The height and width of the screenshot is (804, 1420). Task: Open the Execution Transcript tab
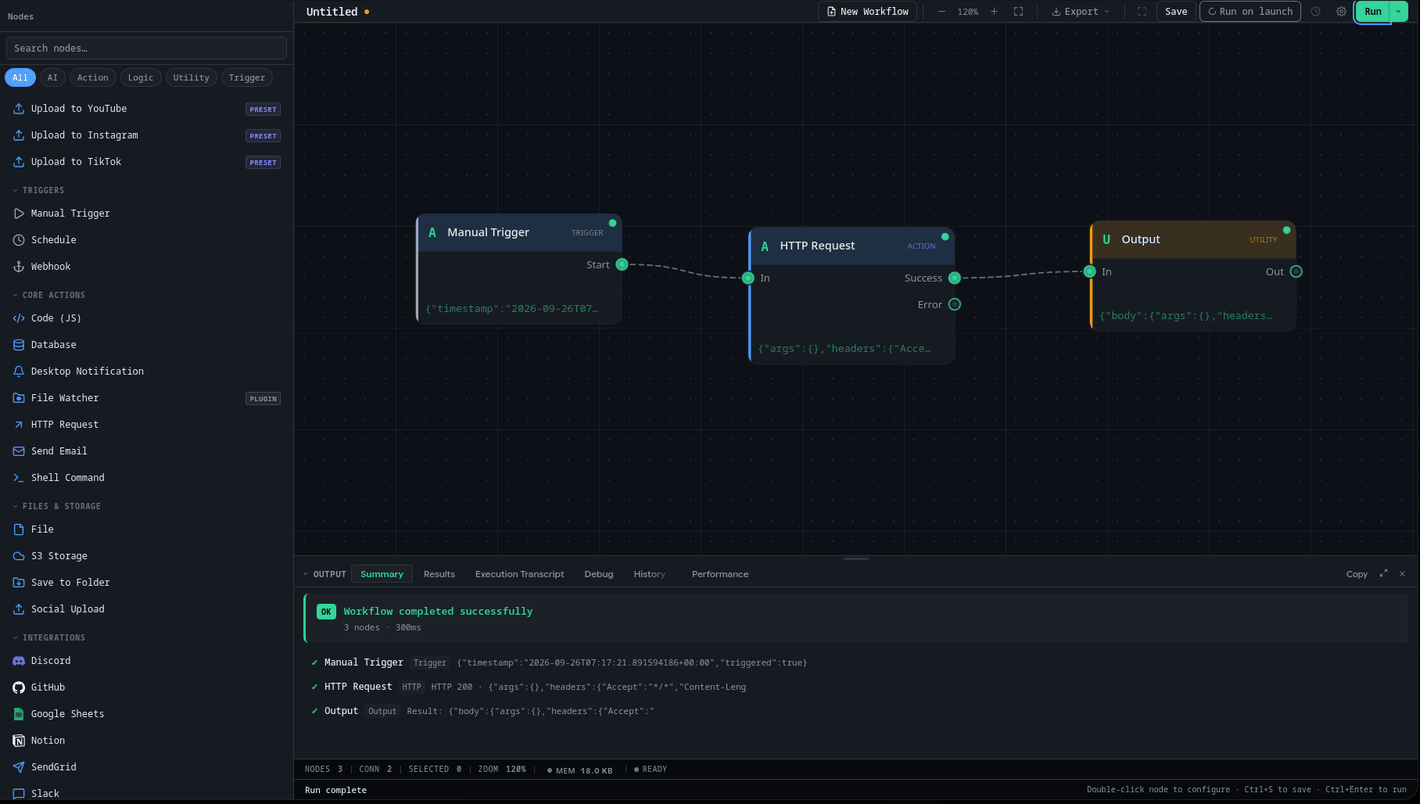[x=520, y=574]
